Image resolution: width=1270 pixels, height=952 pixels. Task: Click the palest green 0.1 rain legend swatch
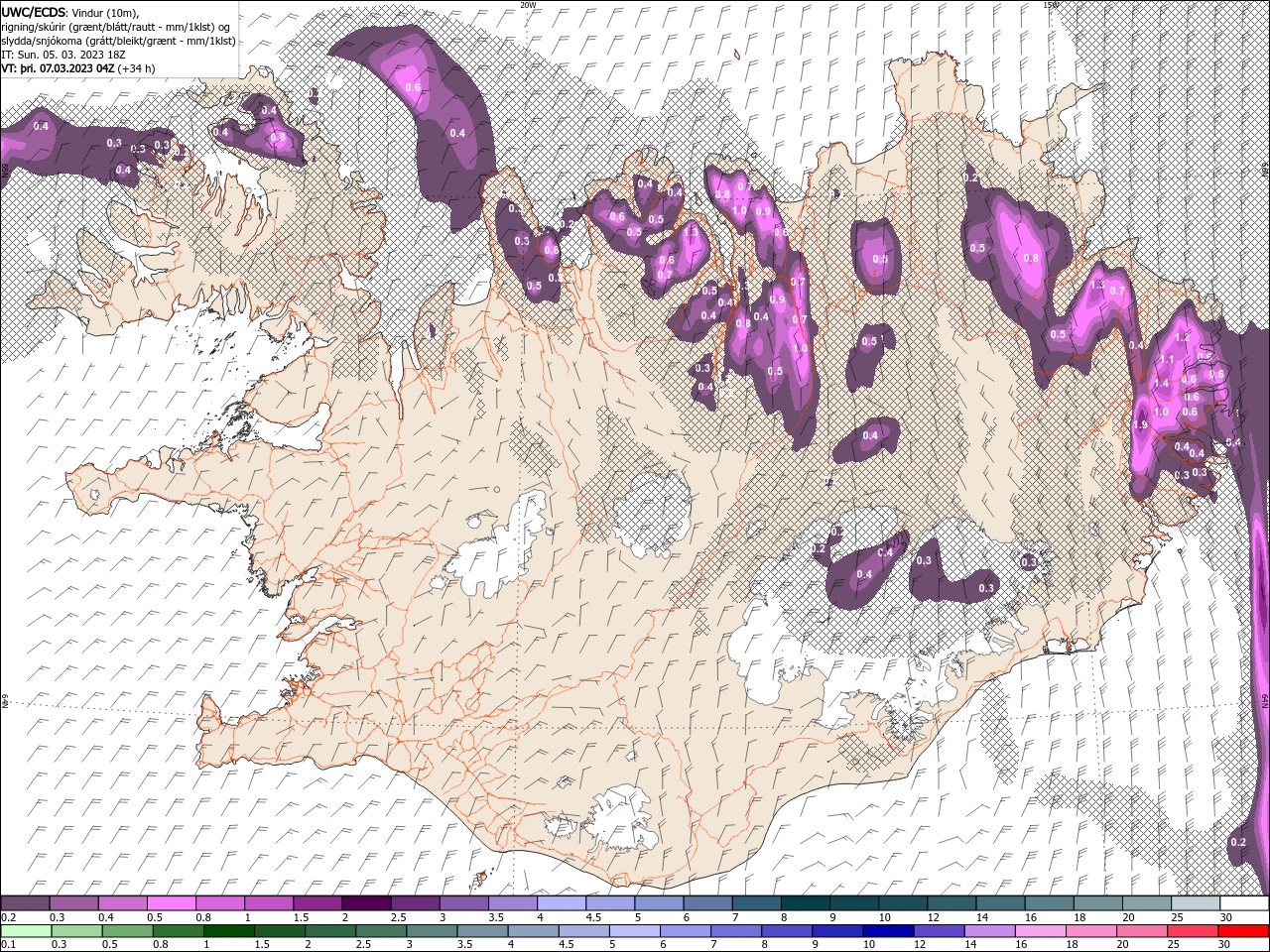click(26, 930)
